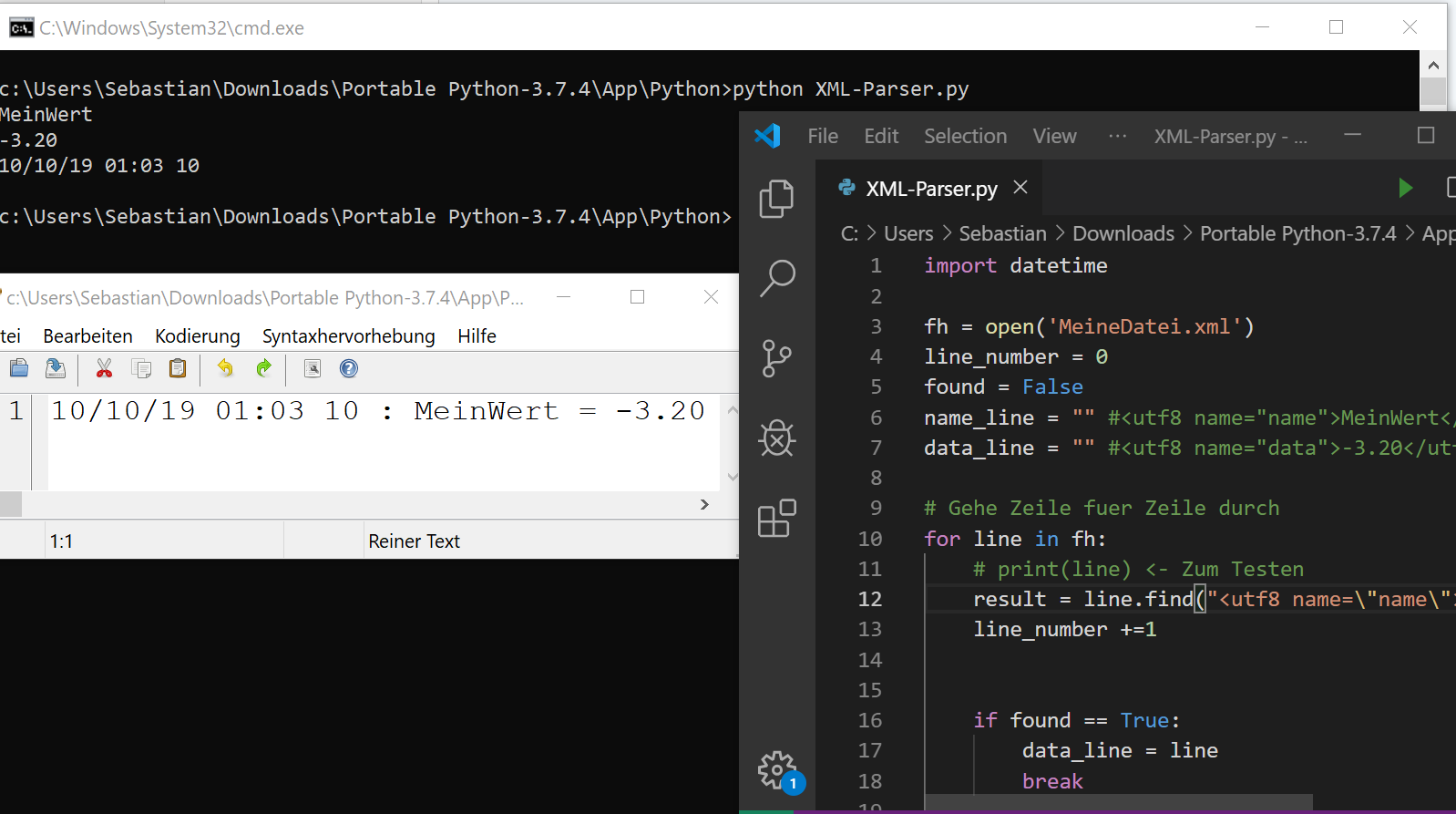Close the XML-Parser.py editor tab
The height and width of the screenshot is (814, 1456).
tap(1020, 187)
